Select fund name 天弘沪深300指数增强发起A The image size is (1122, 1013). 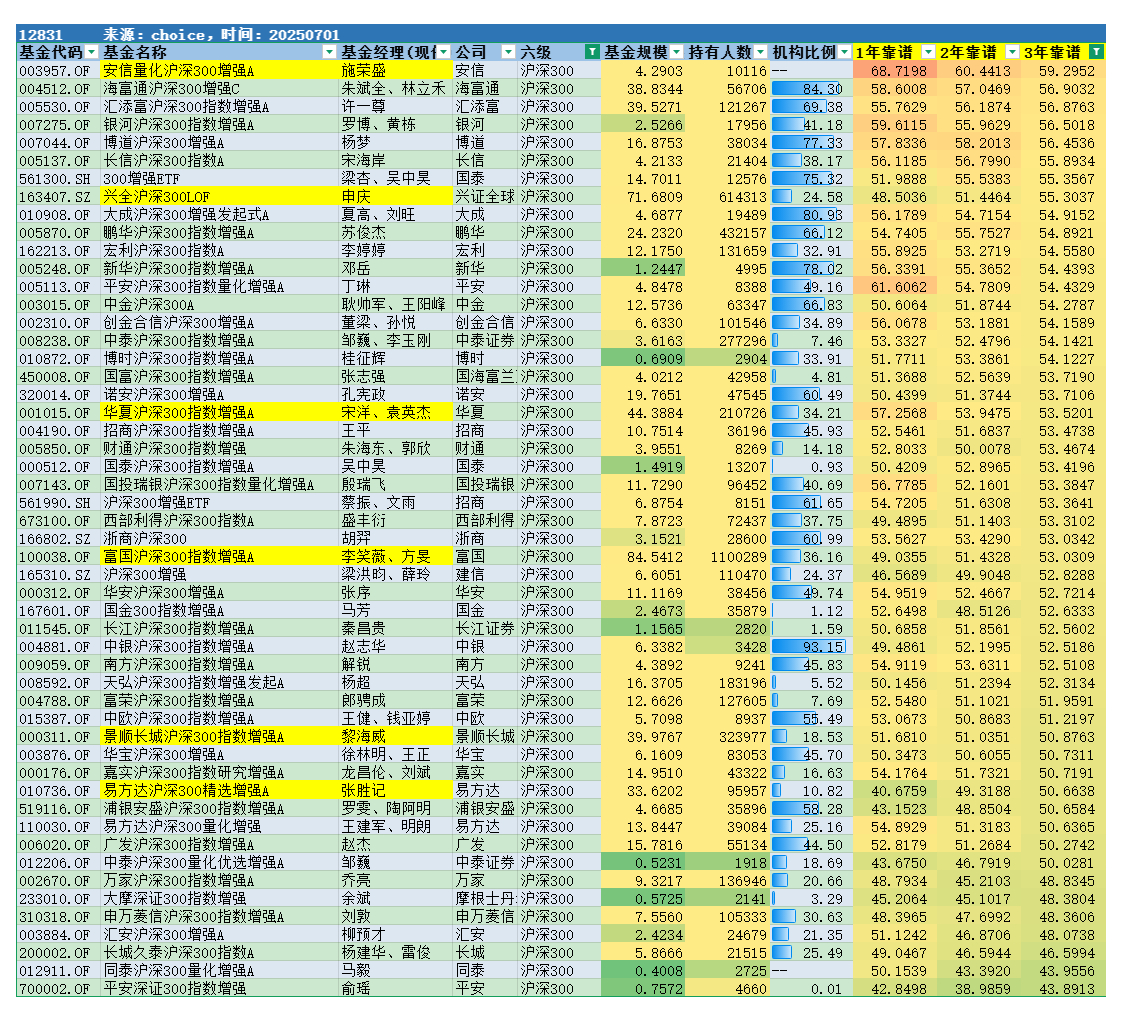click(x=219, y=682)
